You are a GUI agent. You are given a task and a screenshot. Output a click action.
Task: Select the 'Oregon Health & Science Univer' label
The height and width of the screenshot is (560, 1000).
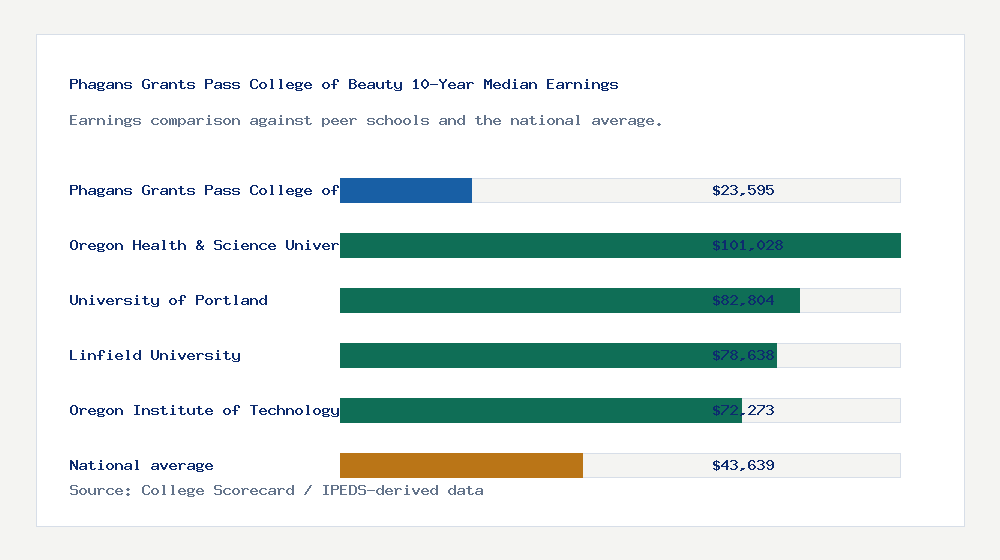204,246
